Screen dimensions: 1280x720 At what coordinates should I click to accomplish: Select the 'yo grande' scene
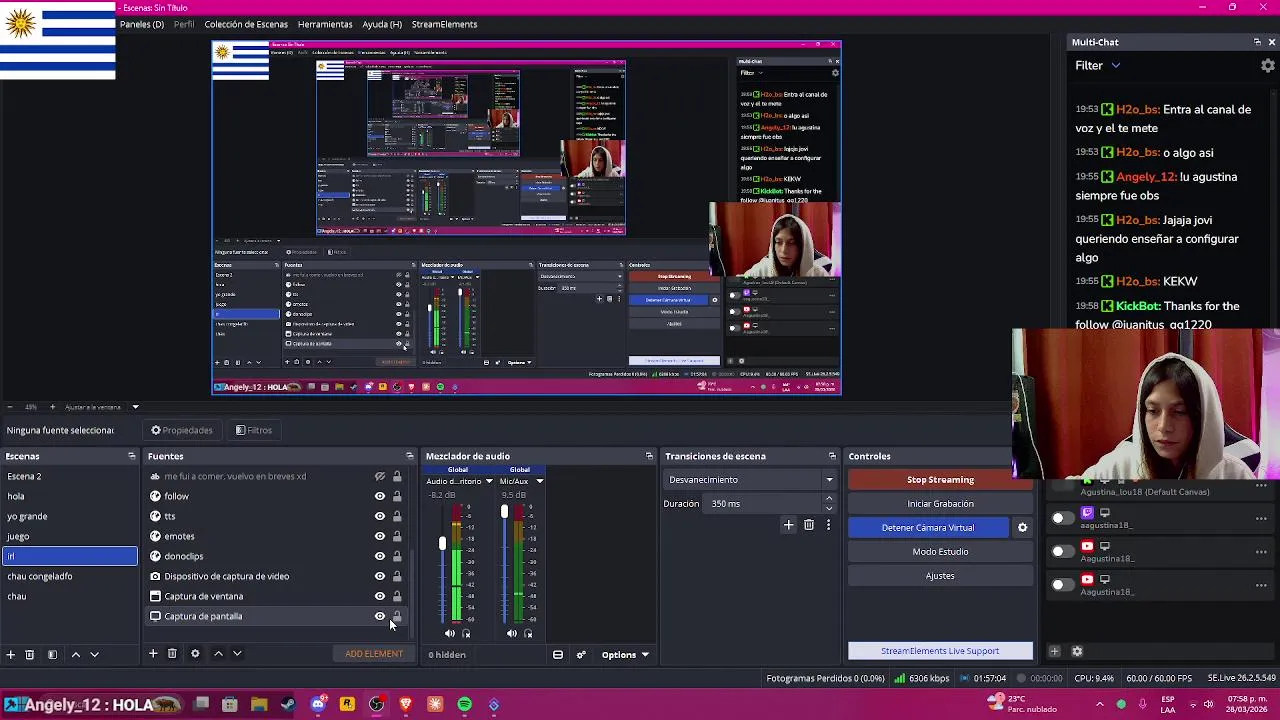tap(69, 516)
